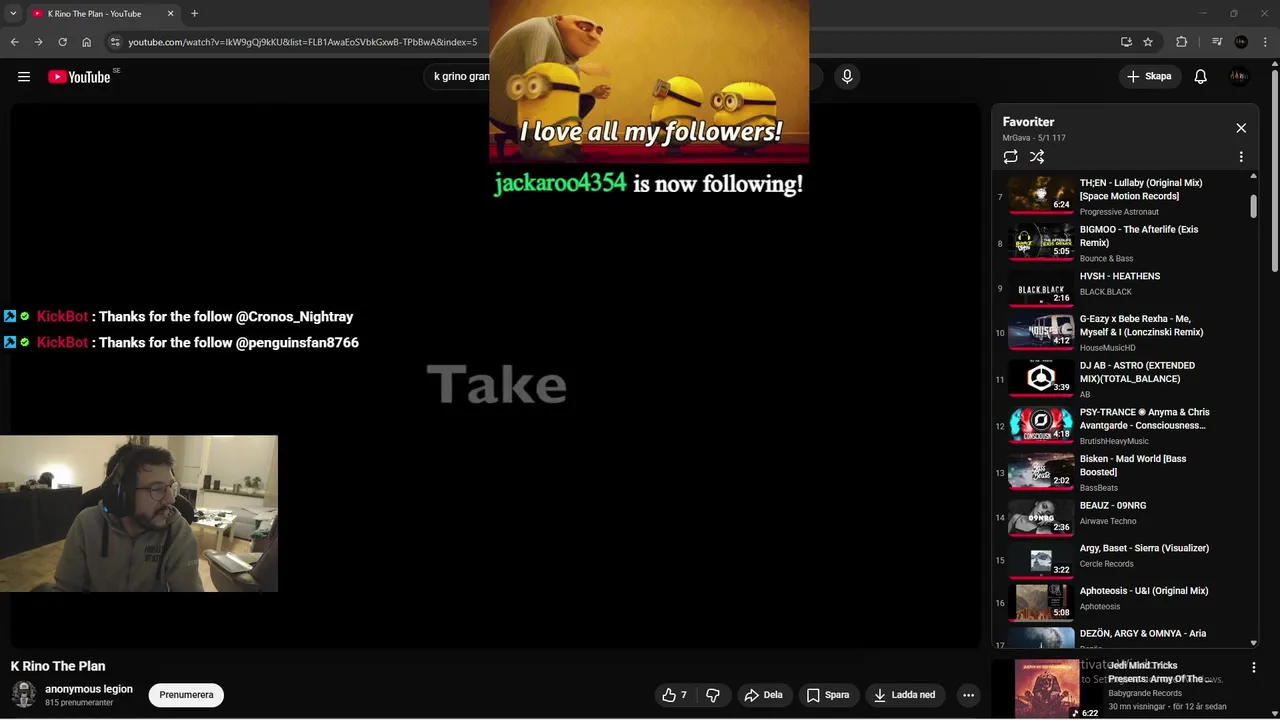Open the anonymous legion channel avatar
Viewport: 1280px width, 720px height.
[24, 694]
